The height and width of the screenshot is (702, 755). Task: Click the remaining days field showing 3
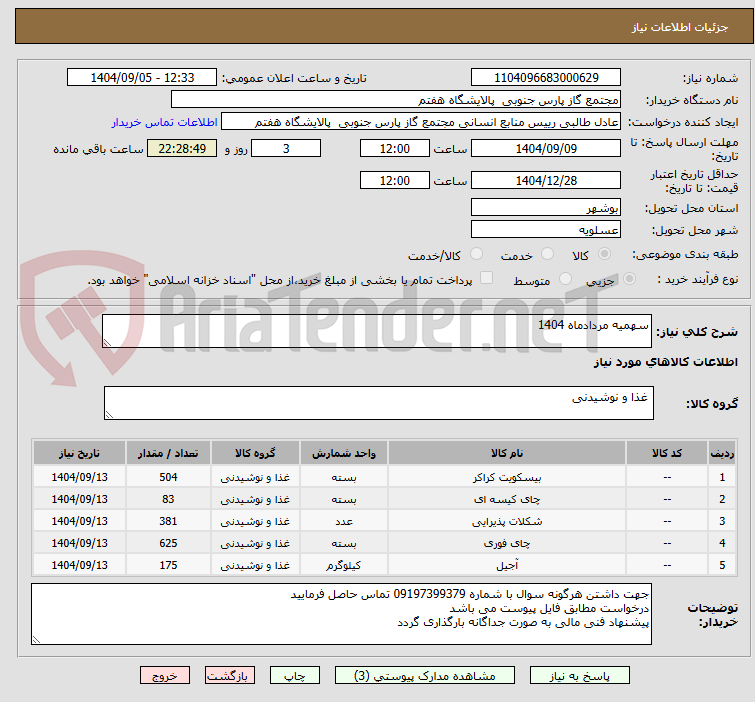(x=286, y=148)
